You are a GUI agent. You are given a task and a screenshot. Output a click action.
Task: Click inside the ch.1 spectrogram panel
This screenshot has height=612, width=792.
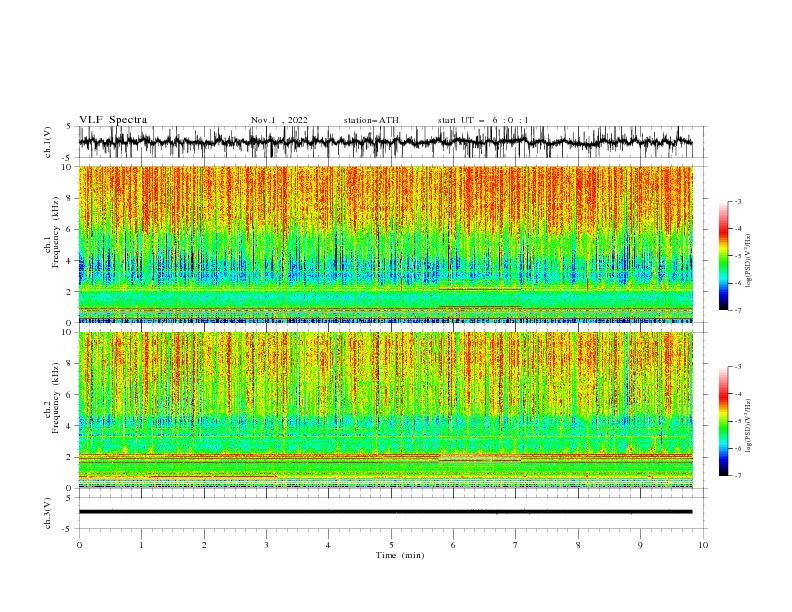[x=385, y=244]
